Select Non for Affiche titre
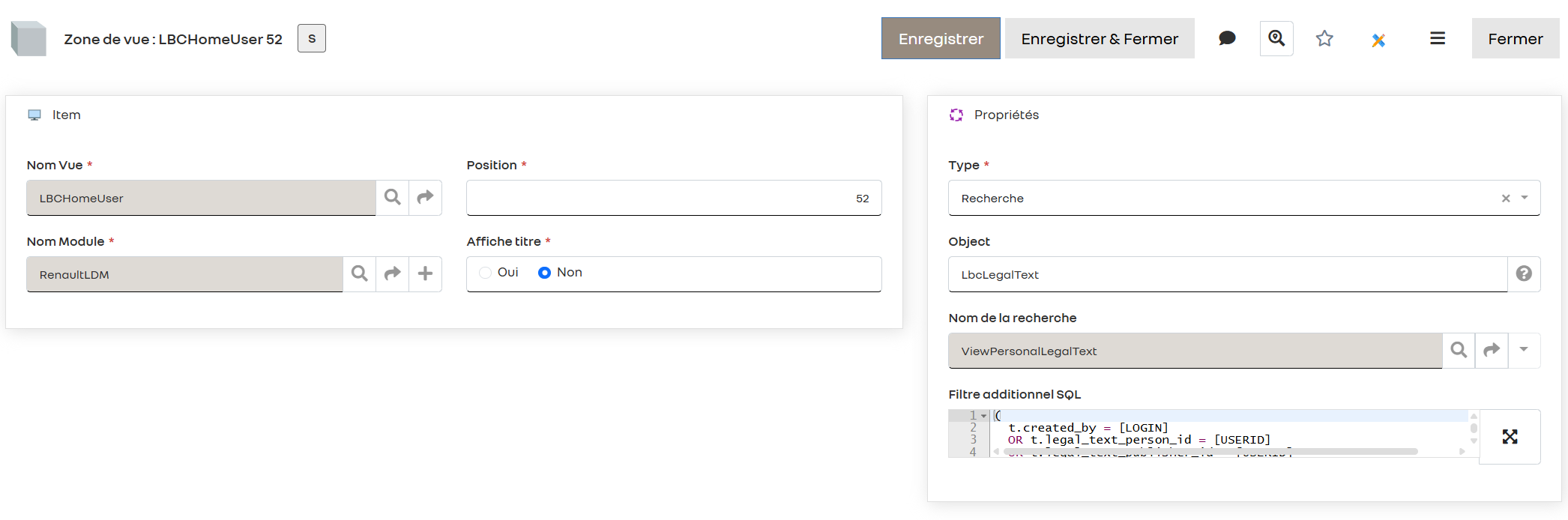 pos(545,273)
